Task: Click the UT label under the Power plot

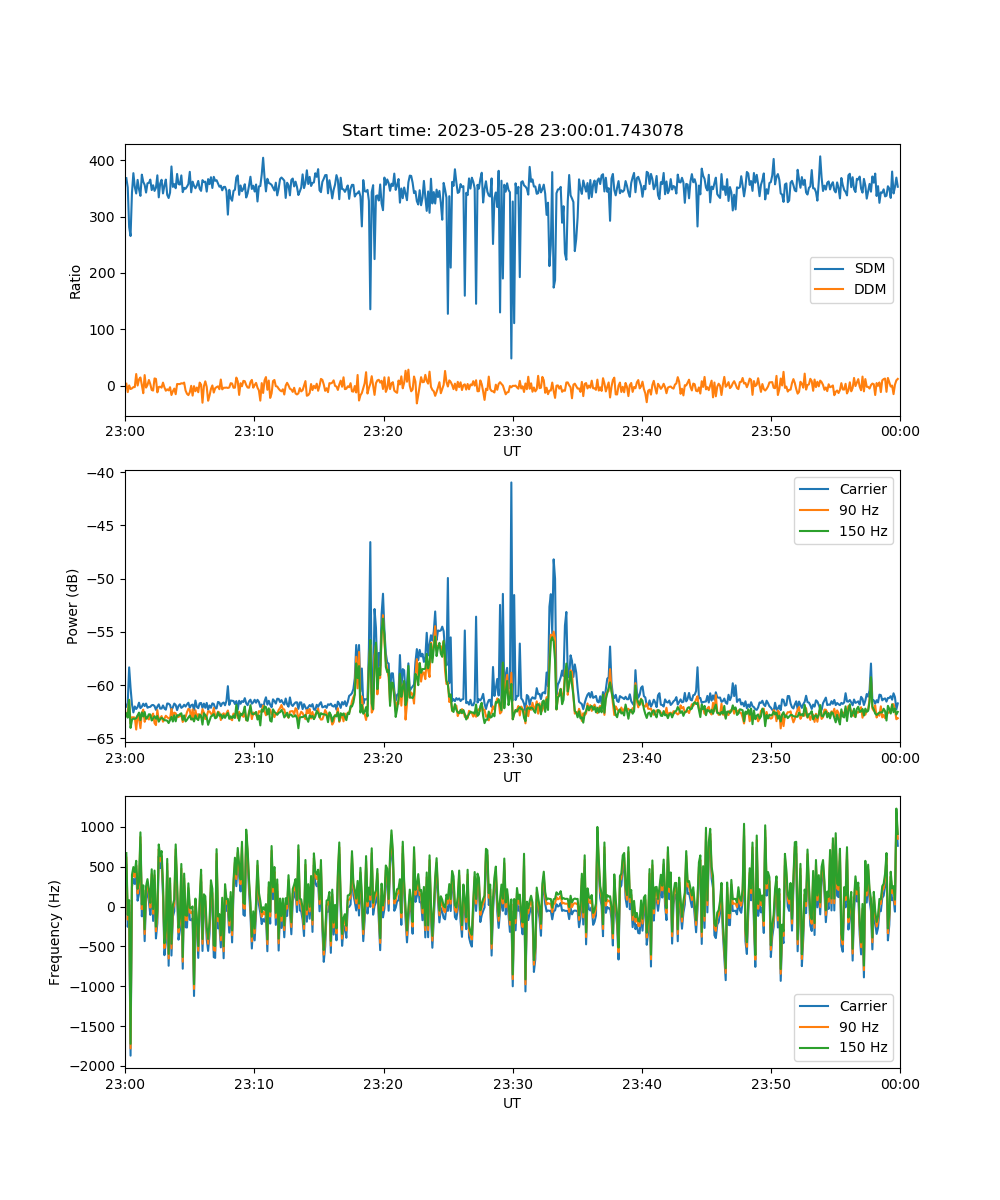Action: (512, 777)
